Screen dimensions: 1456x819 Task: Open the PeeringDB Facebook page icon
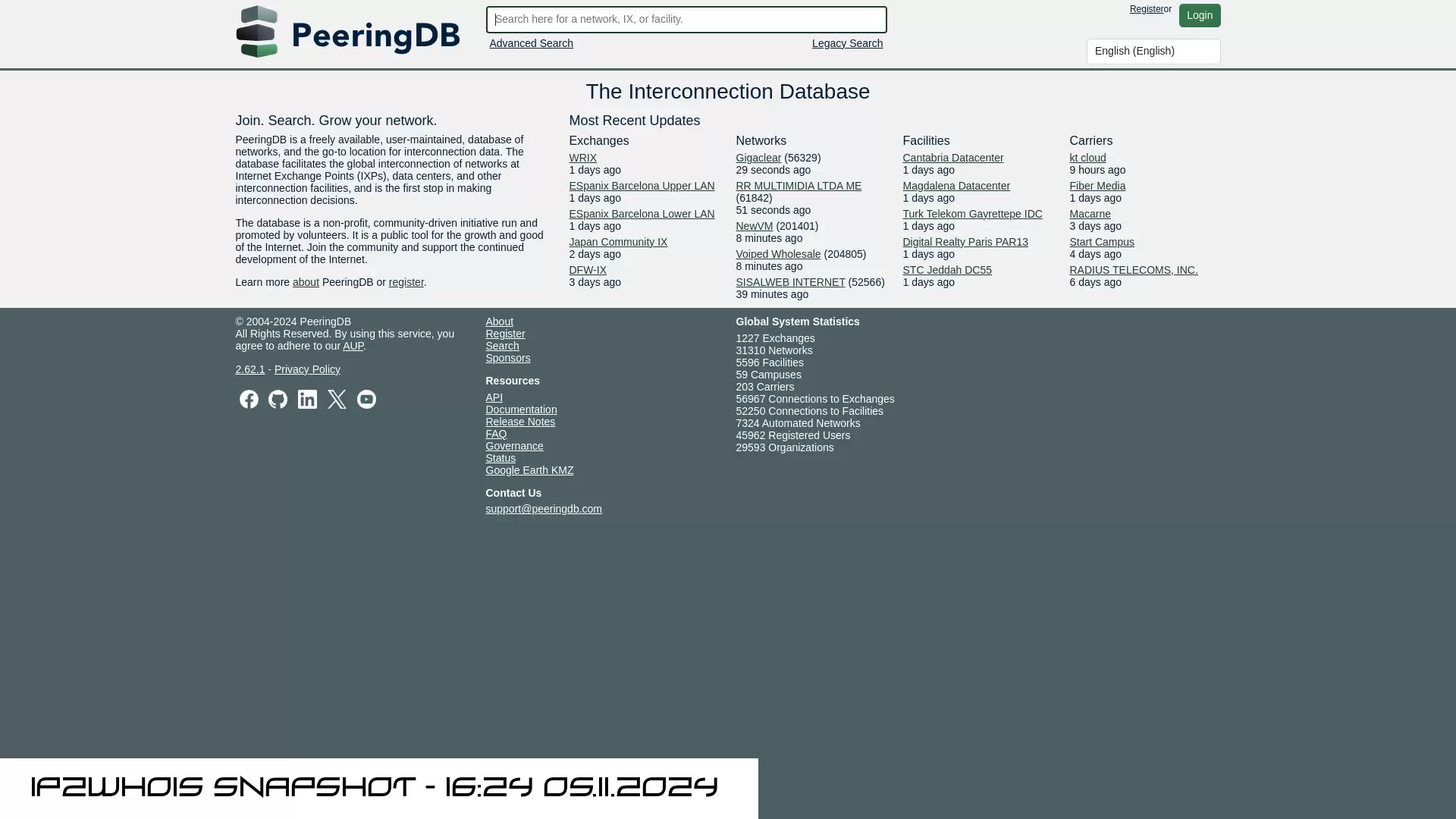[x=249, y=400]
